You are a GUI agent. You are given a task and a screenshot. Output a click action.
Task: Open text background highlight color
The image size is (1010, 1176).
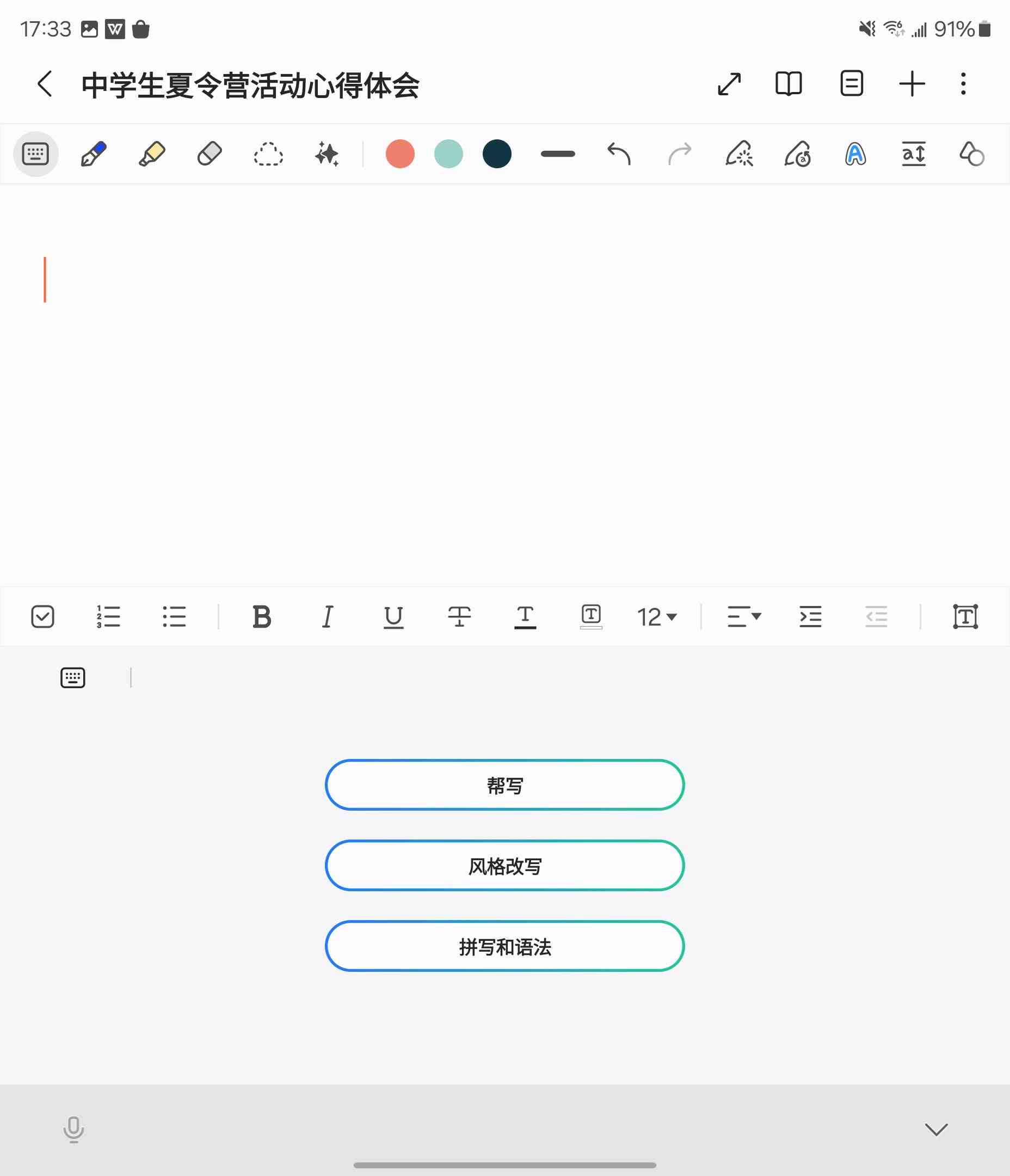pyautogui.click(x=590, y=617)
